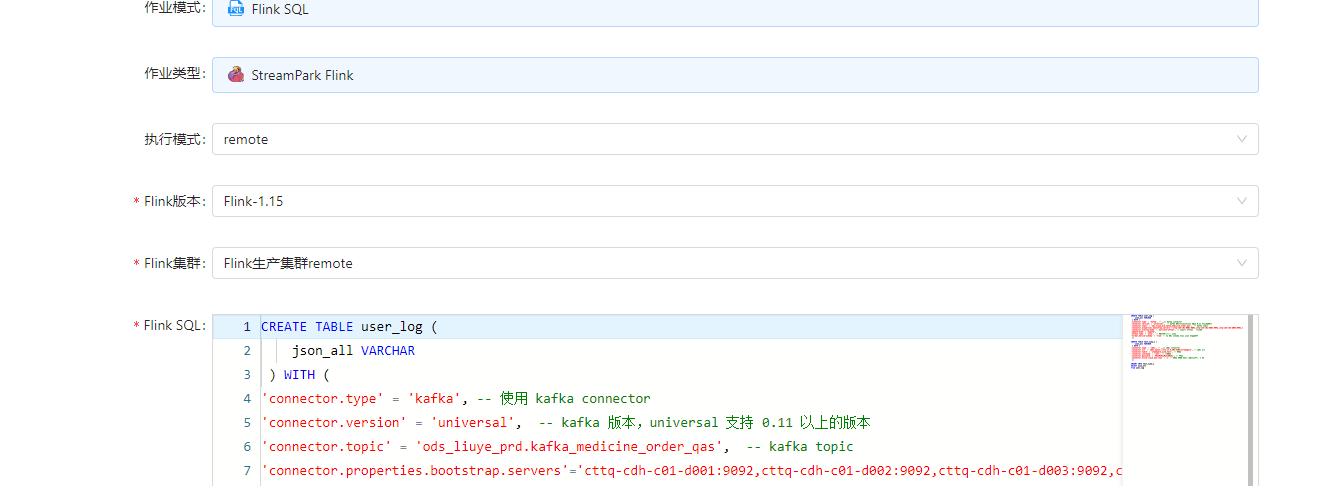Click line number 1 in editor
Screen dimensions: 1333x486
(246, 326)
